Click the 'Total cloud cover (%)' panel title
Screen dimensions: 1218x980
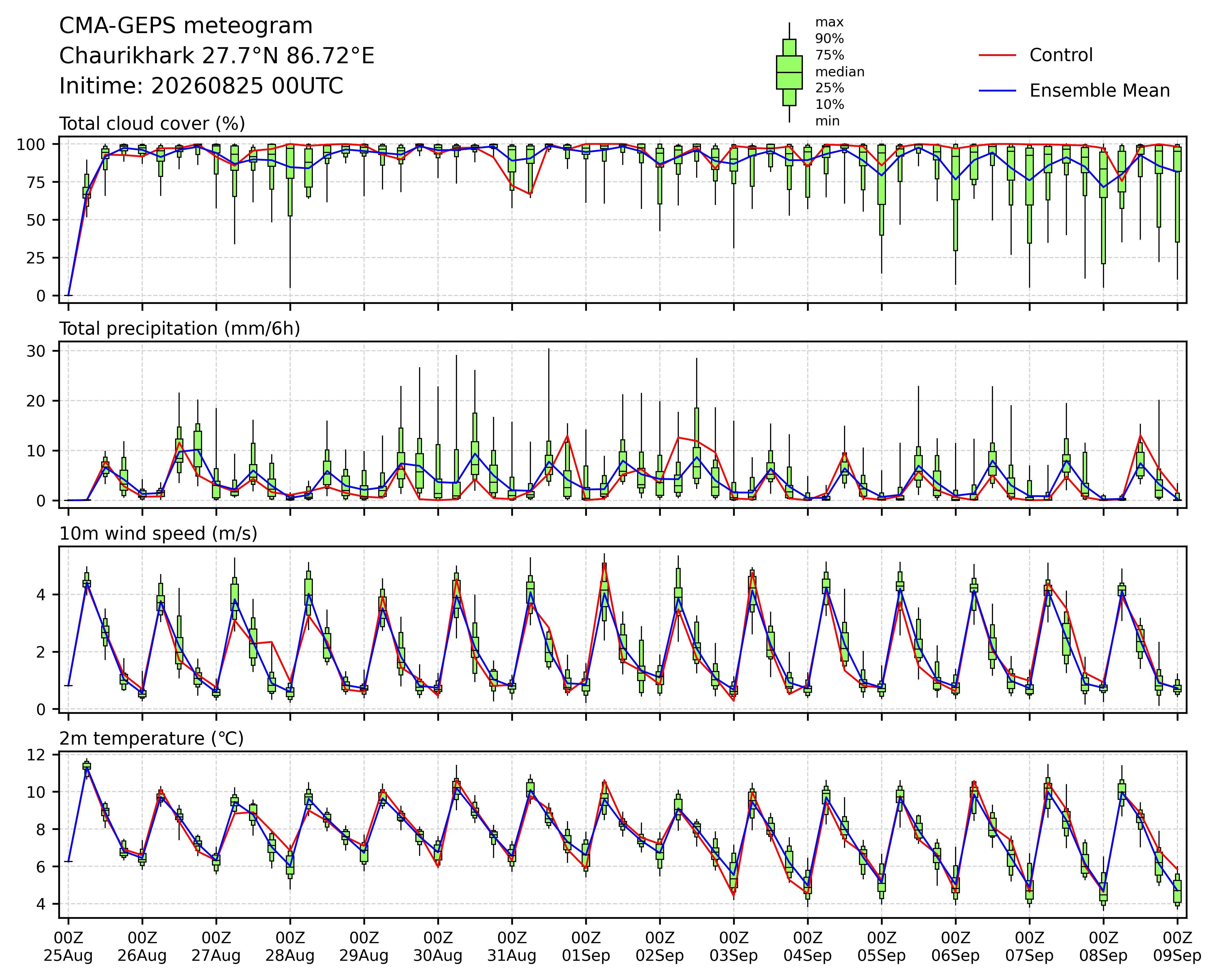152,124
